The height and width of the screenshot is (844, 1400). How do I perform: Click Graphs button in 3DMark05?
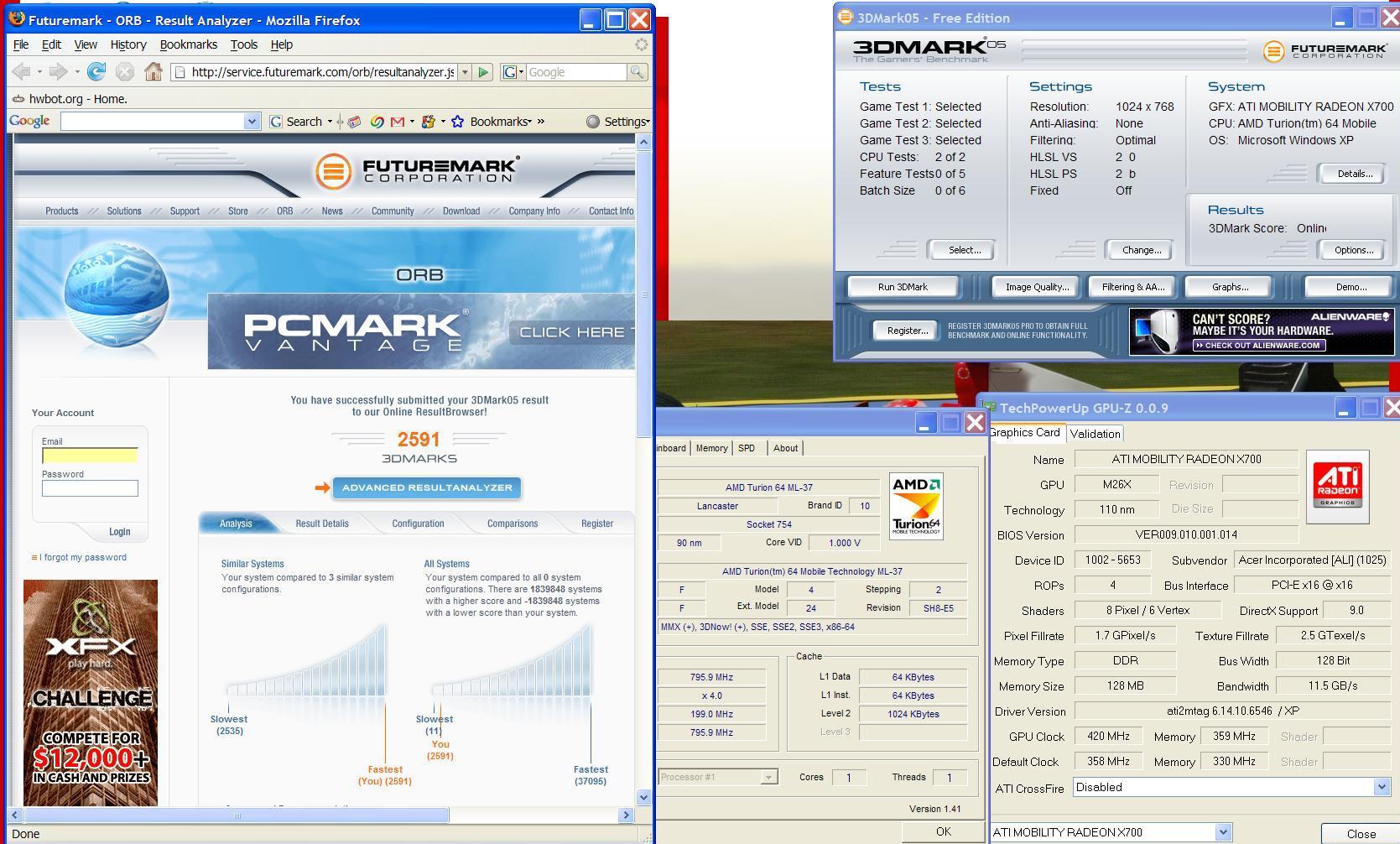[x=1230, y=287]
